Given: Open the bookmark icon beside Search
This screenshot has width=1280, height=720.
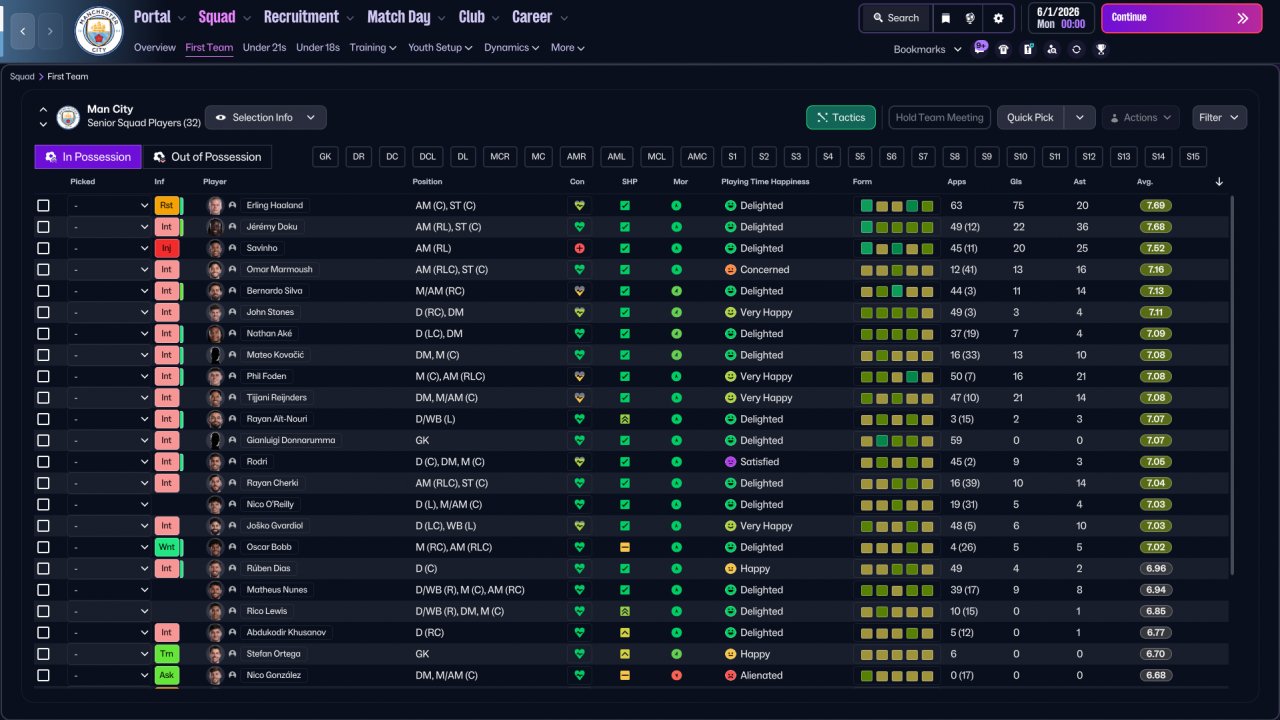Looking at the screenshot, I should click(945, 18).
